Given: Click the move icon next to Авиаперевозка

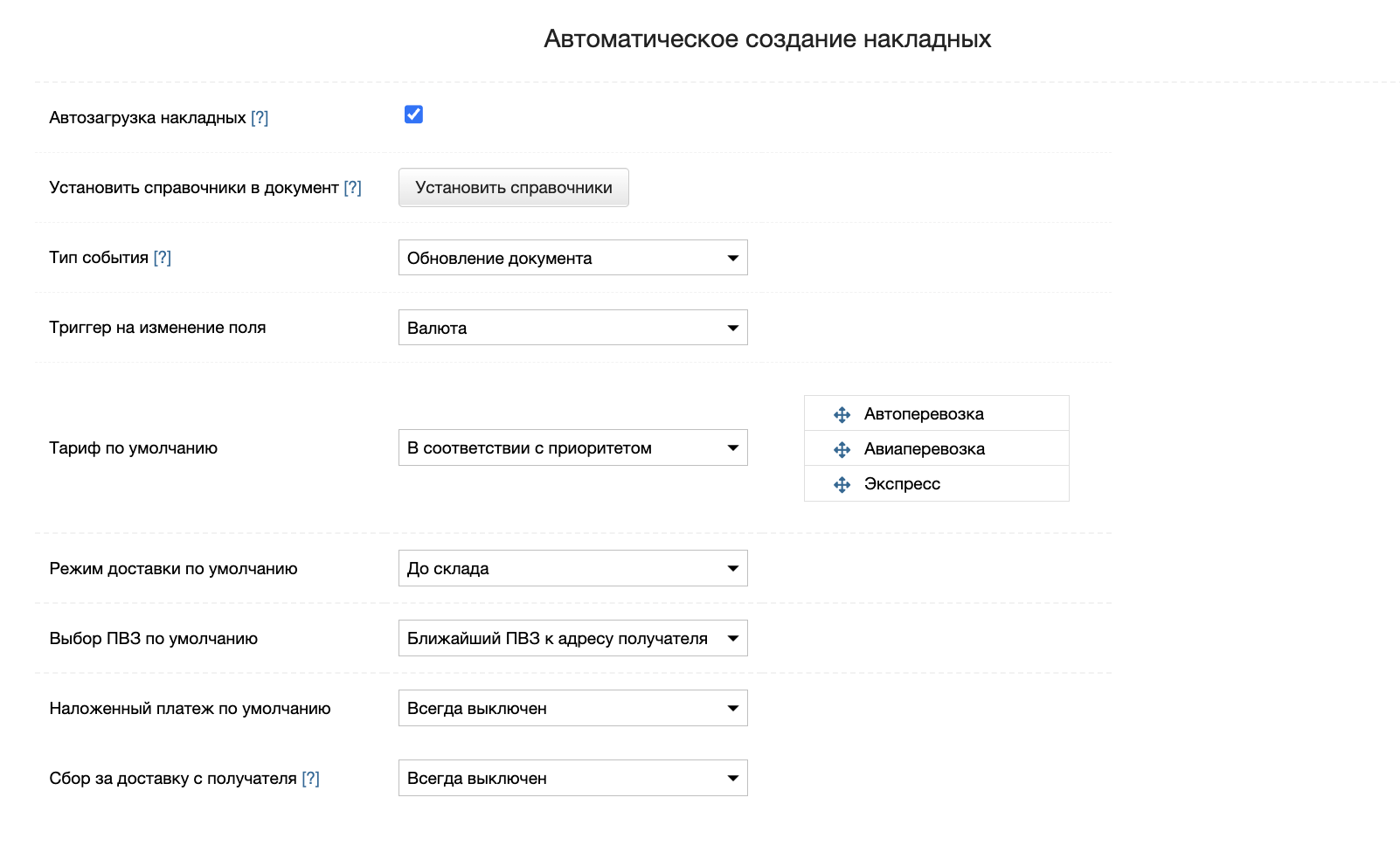Looking at the screenshot, I should click(842, 449).
